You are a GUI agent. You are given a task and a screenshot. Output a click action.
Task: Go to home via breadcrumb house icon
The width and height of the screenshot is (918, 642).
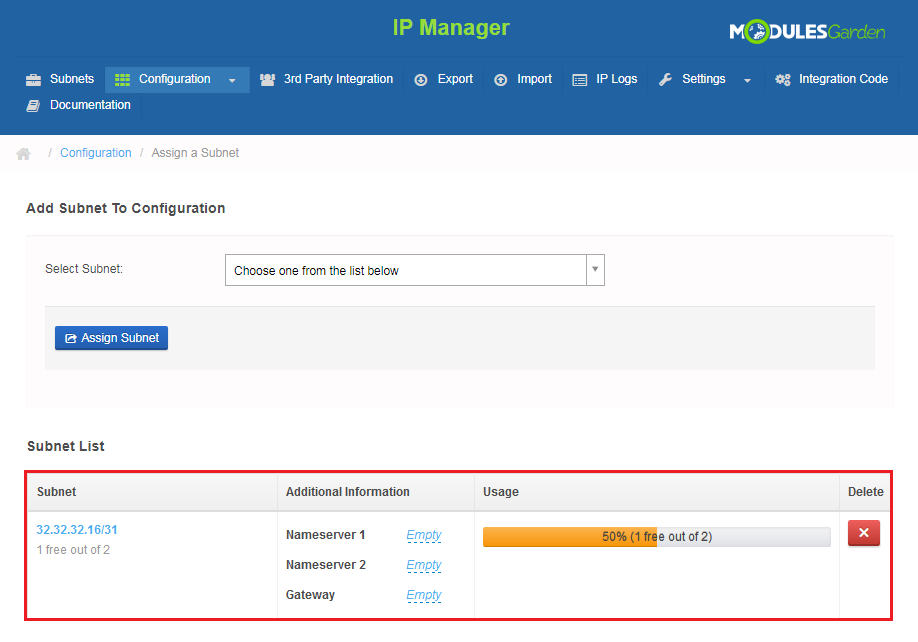23,153
